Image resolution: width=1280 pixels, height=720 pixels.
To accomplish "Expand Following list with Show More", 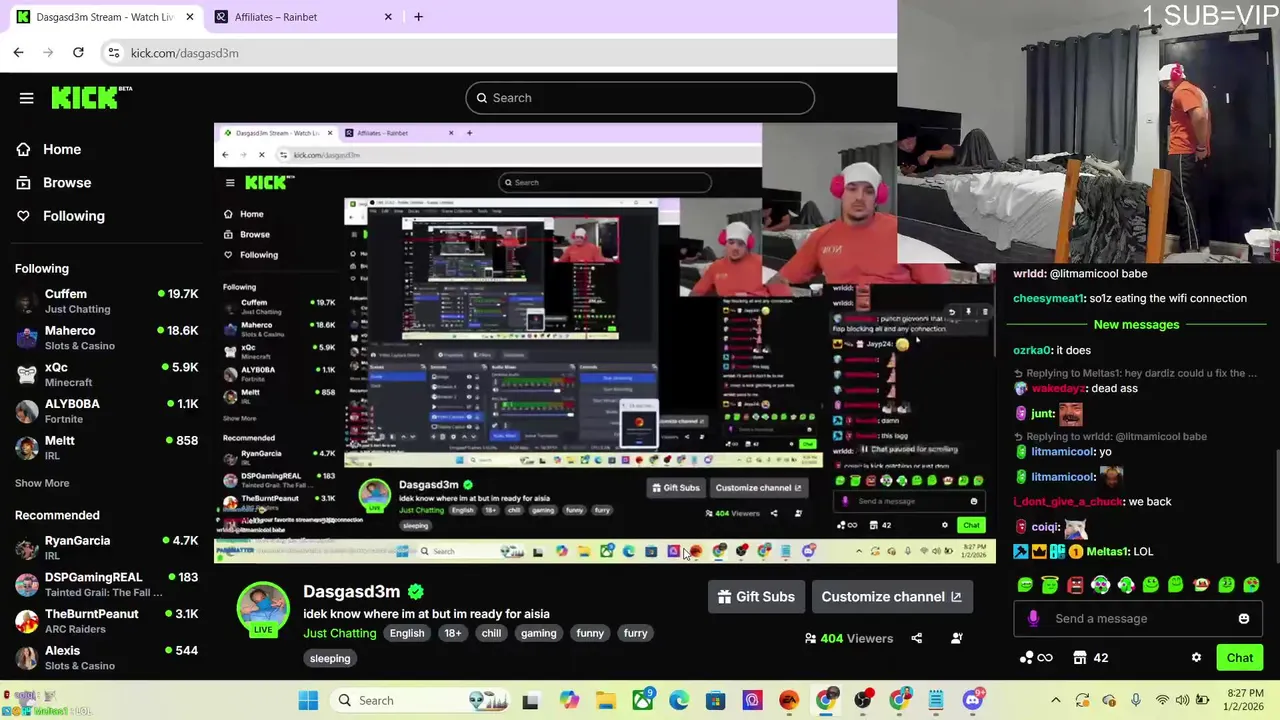I will tap(42, 483).
